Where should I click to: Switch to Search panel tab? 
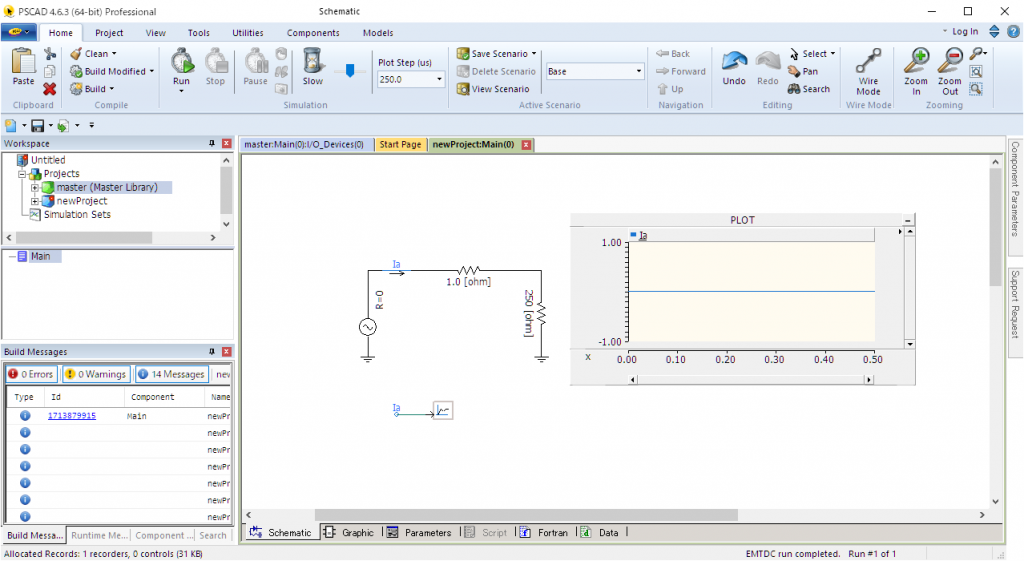pyautogui.click(x=213, y=535)
